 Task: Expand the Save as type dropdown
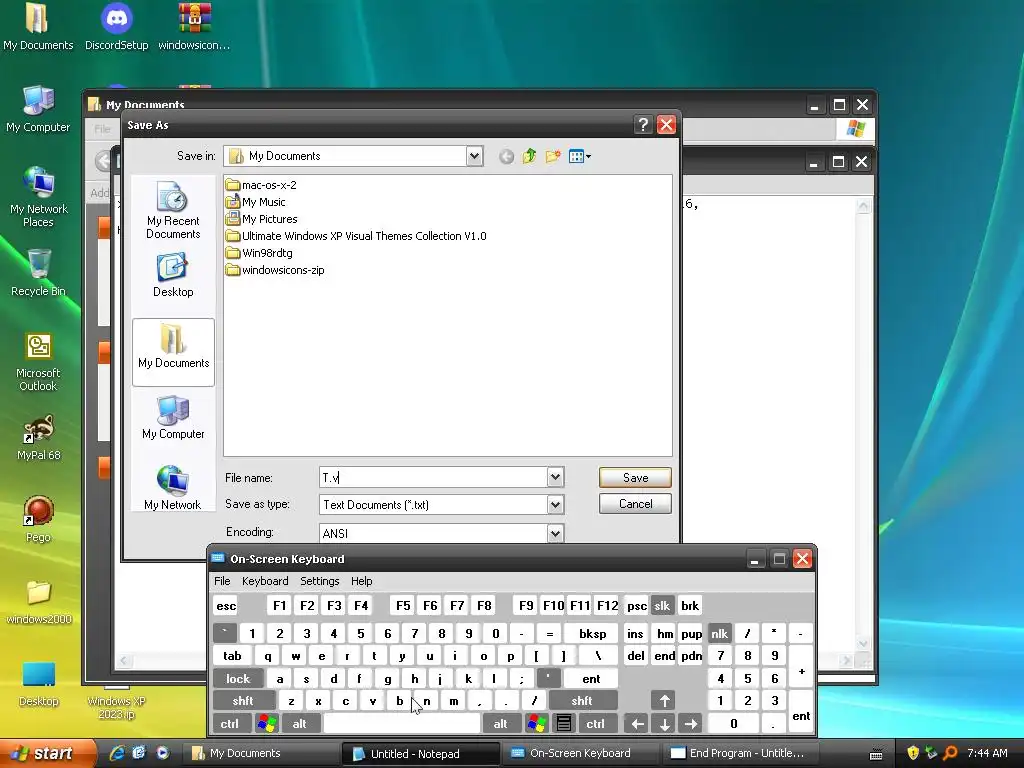pos(555,504)
